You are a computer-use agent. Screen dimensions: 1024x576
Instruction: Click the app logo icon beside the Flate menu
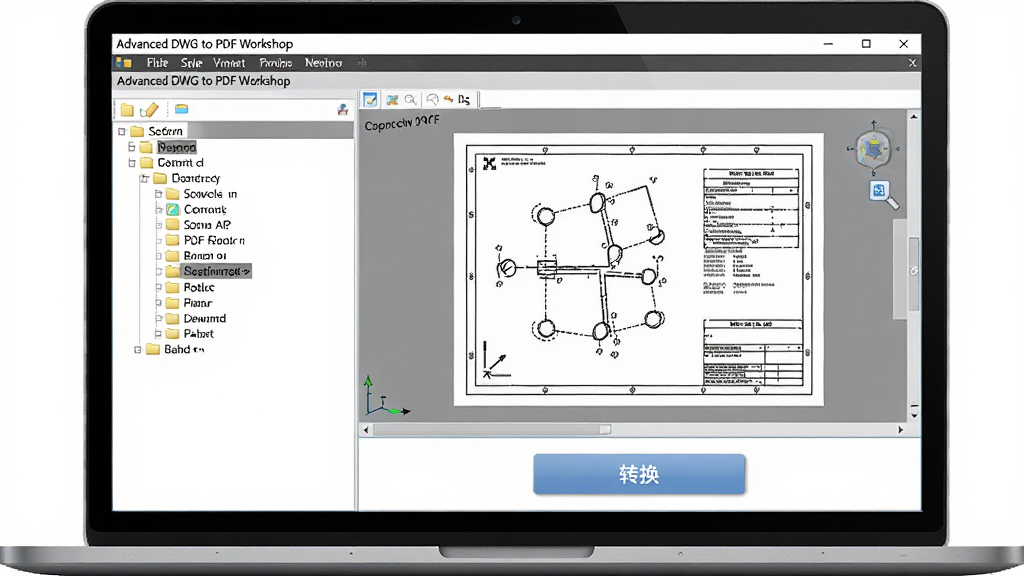pyautogui.click(x=123, y=63)
